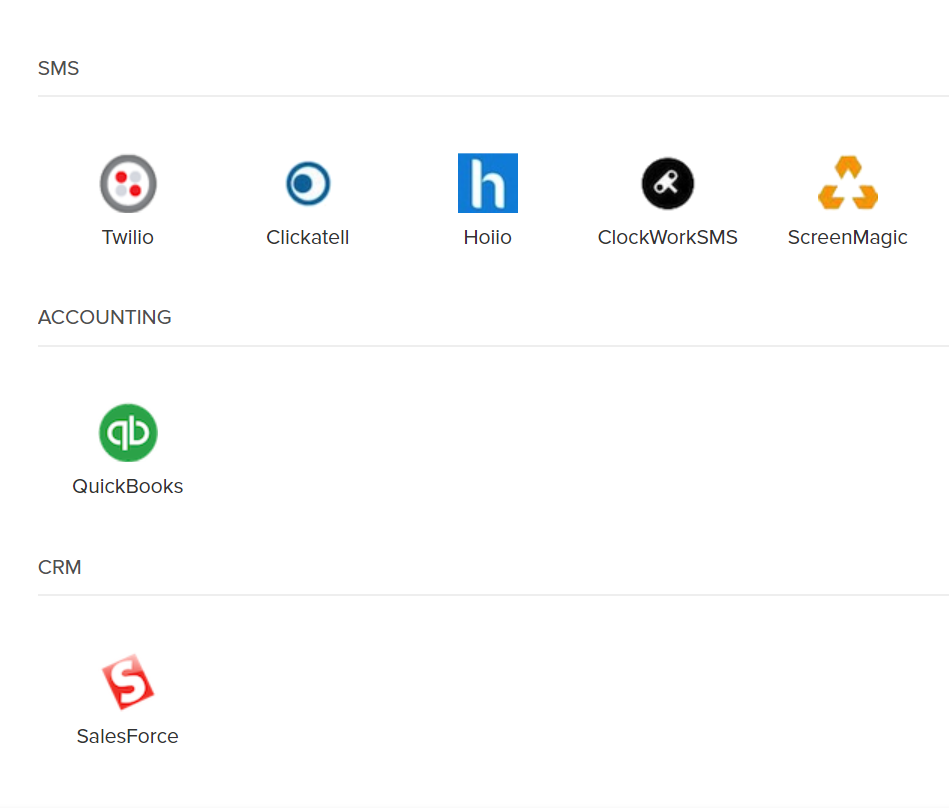The width and height of the screenshot is (949, 808).
Task: Select the Clickatell circular icon
Action: click(x=307, y=184)
